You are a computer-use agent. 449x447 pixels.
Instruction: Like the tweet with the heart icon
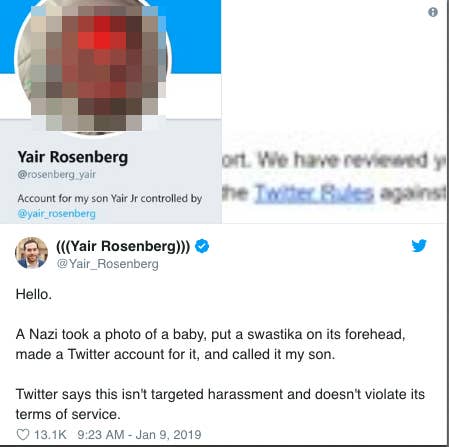[x=23, y=435]
